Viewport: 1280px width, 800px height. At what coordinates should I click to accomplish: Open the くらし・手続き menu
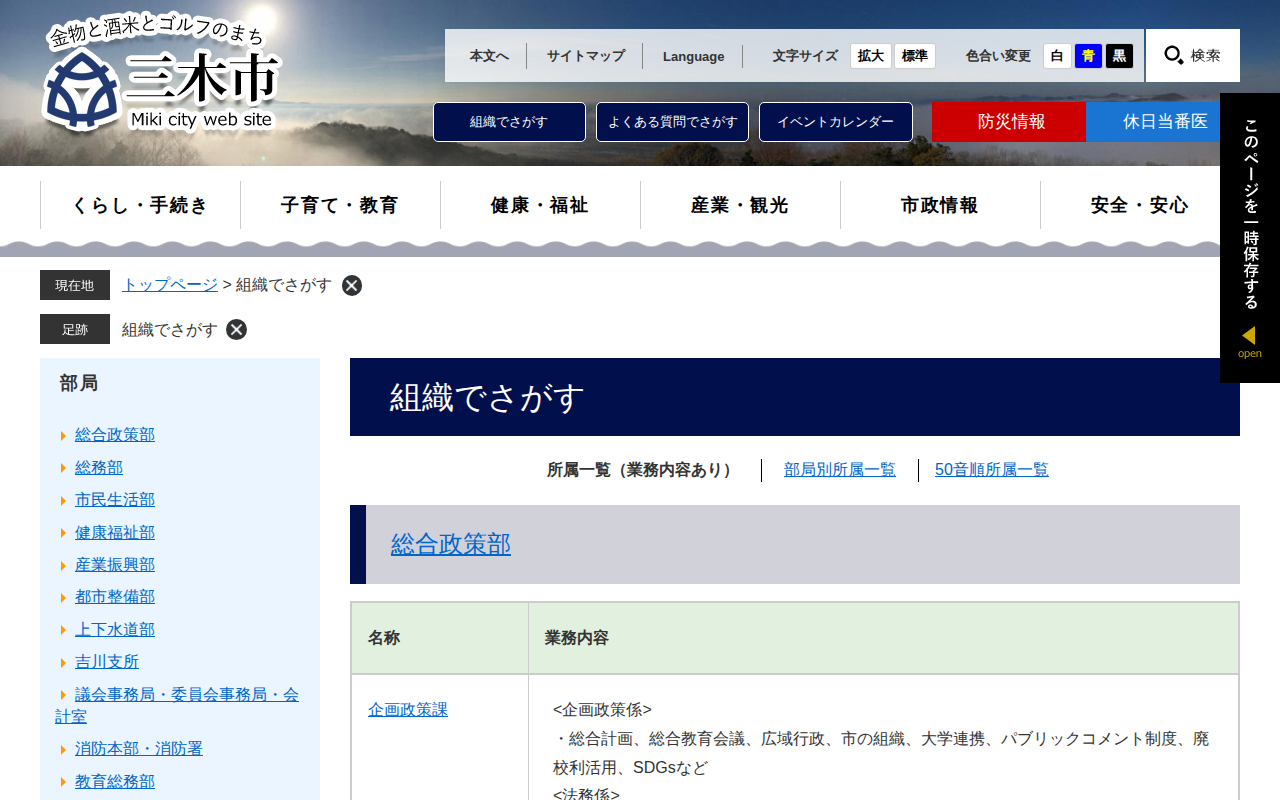click(x=140, y=205)
